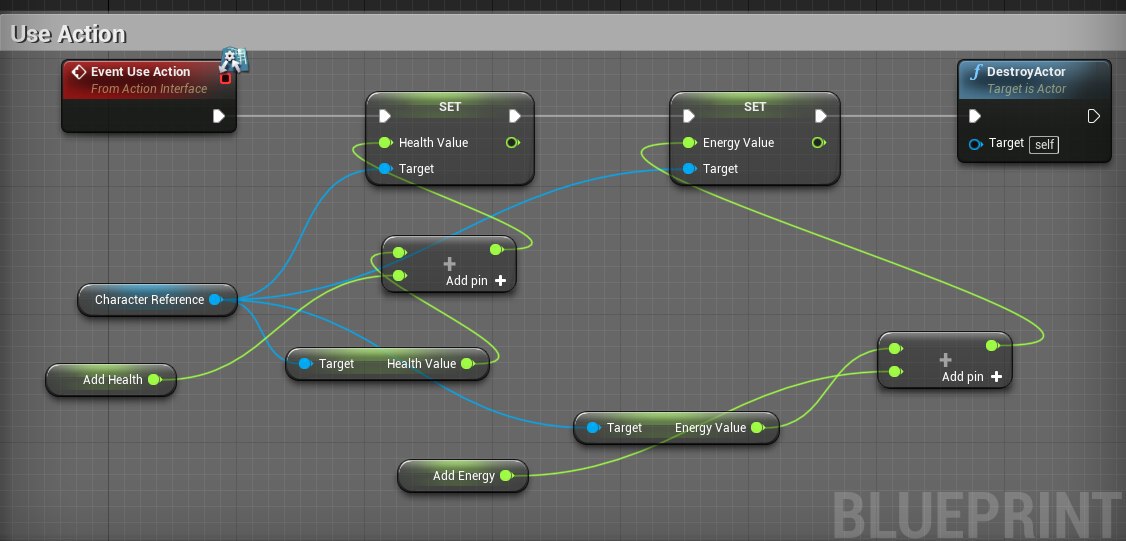
Task: Select the SET node title for Health Value
Action: pyautogui.click(x=450, y=106)
